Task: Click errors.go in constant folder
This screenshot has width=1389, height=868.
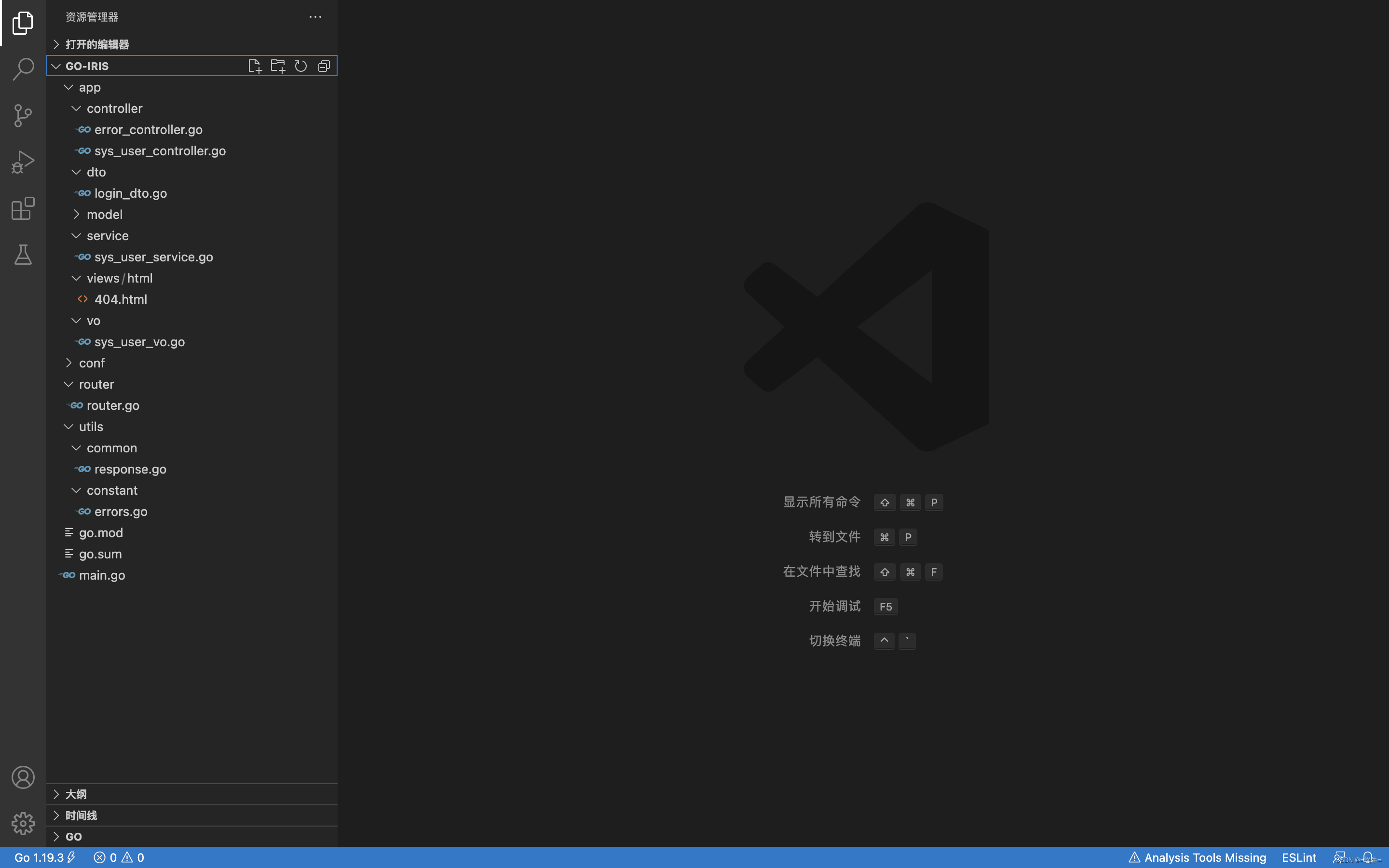Action: click(120, 511)
